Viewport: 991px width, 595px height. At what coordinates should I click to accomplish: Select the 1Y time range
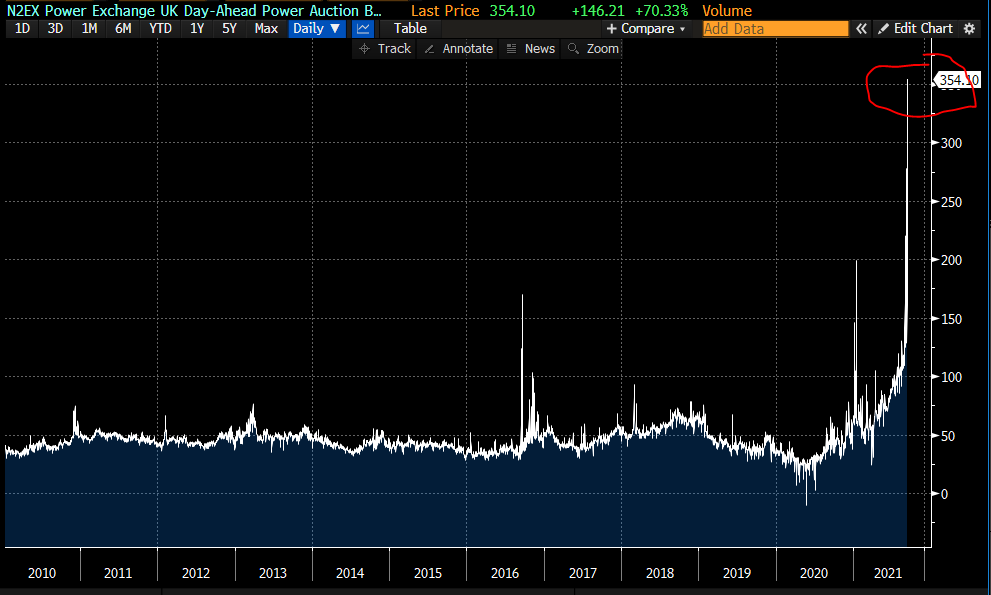[x=197, y=28]
